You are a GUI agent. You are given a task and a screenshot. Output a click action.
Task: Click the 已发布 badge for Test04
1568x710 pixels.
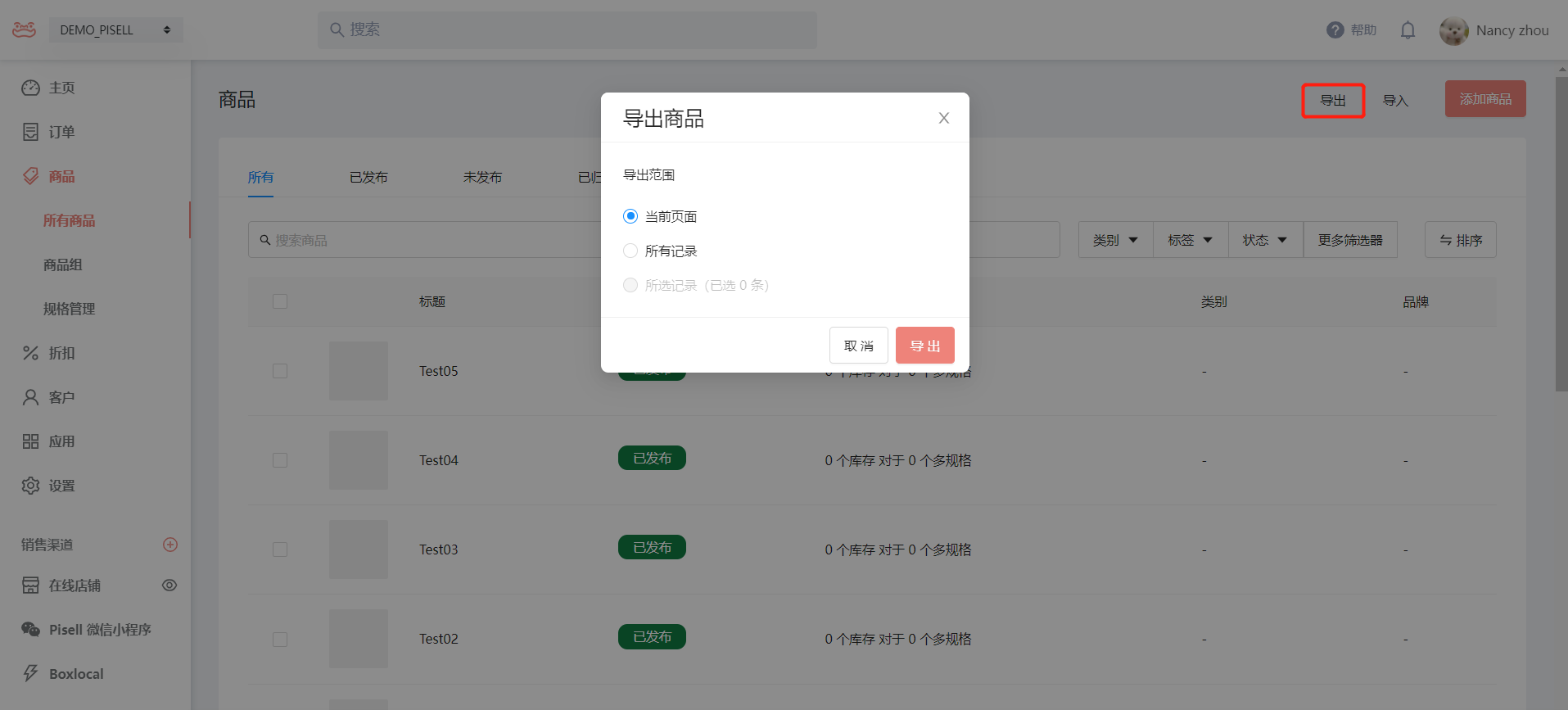coord(652,458)
